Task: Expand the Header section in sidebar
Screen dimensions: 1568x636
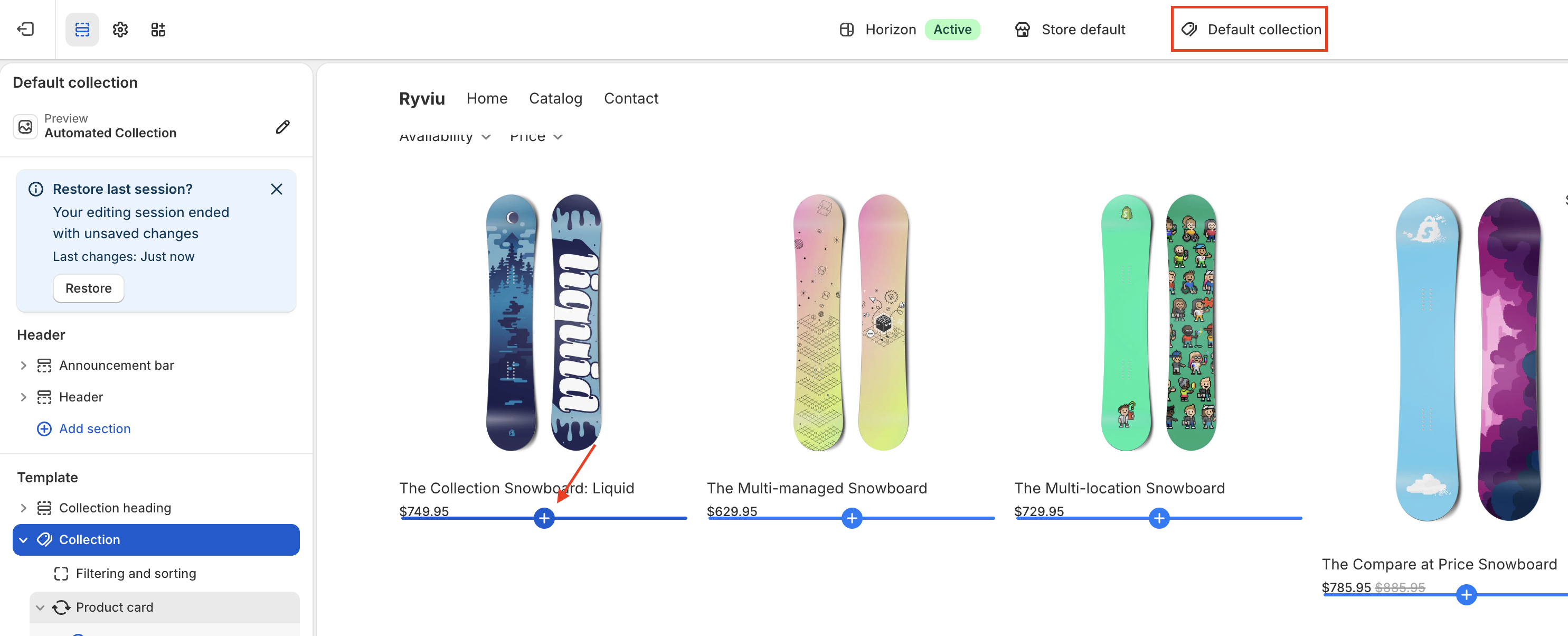Action: tap(23, 397)
